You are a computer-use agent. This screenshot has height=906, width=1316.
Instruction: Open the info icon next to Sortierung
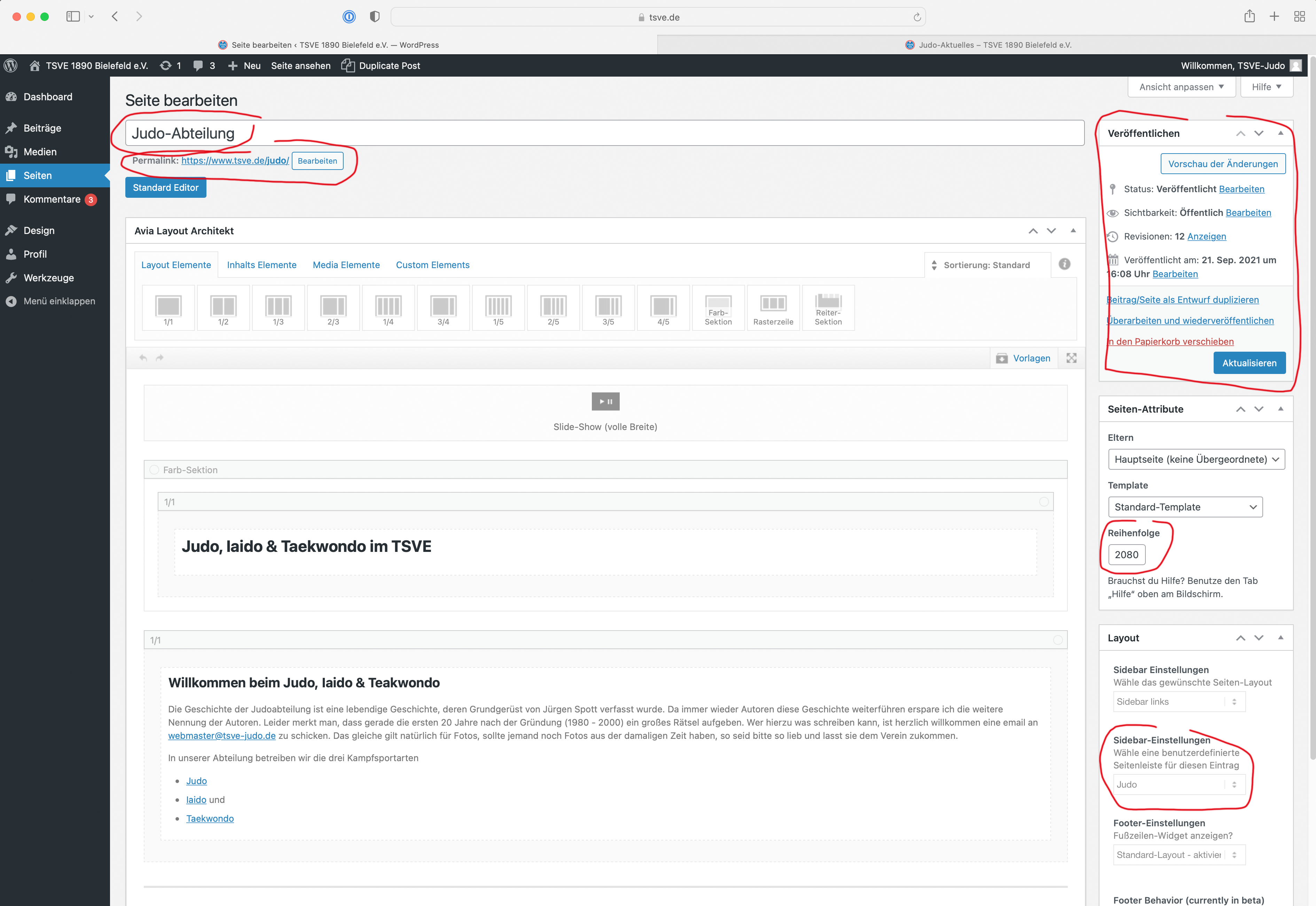click(x=1065, y=264)
